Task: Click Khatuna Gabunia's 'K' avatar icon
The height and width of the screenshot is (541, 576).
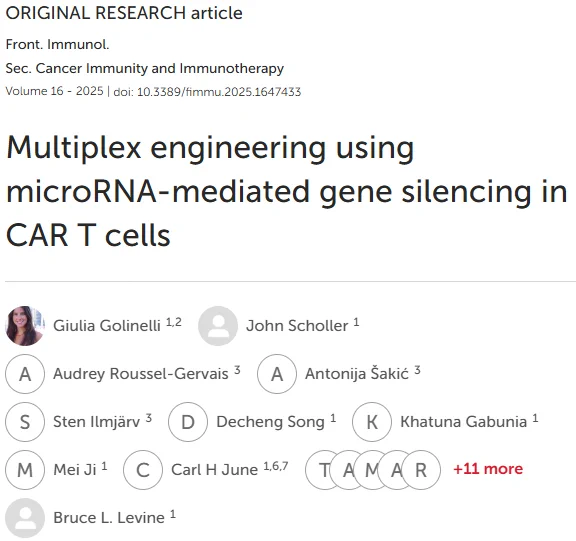Action: [372, 422]
